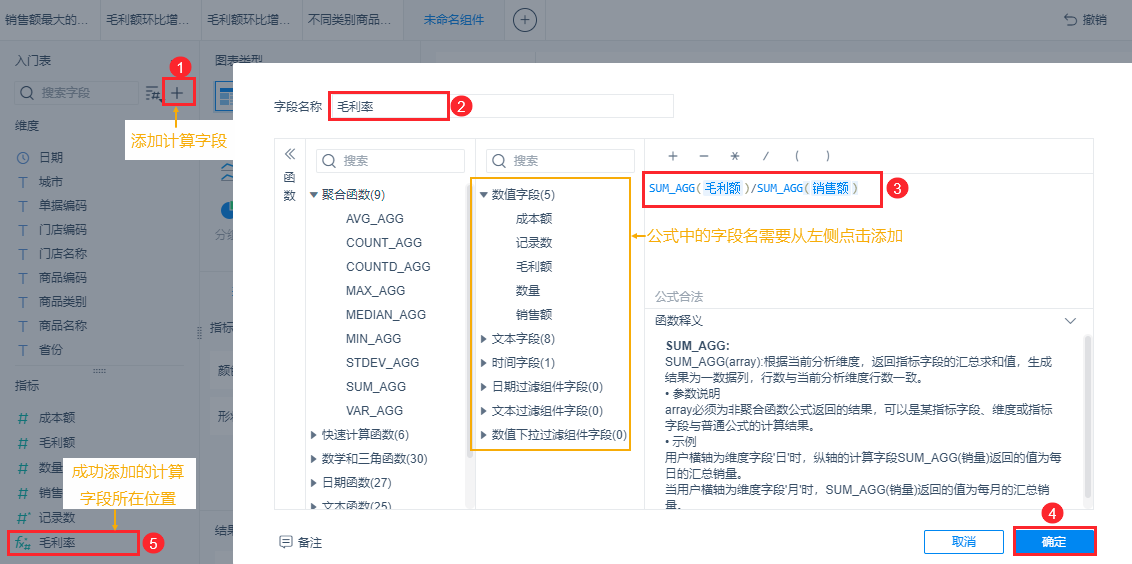Expand 文本过滤组件字段(0) group
Screen dimensions: 1132x564
click(484, 411)
